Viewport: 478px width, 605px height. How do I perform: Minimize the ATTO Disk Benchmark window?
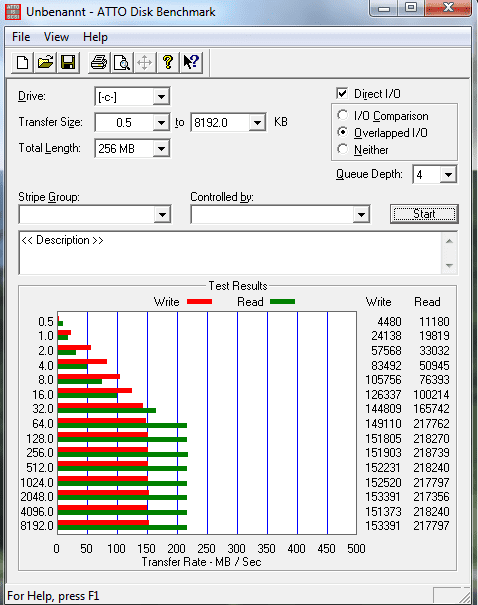[x=383, y=8]
